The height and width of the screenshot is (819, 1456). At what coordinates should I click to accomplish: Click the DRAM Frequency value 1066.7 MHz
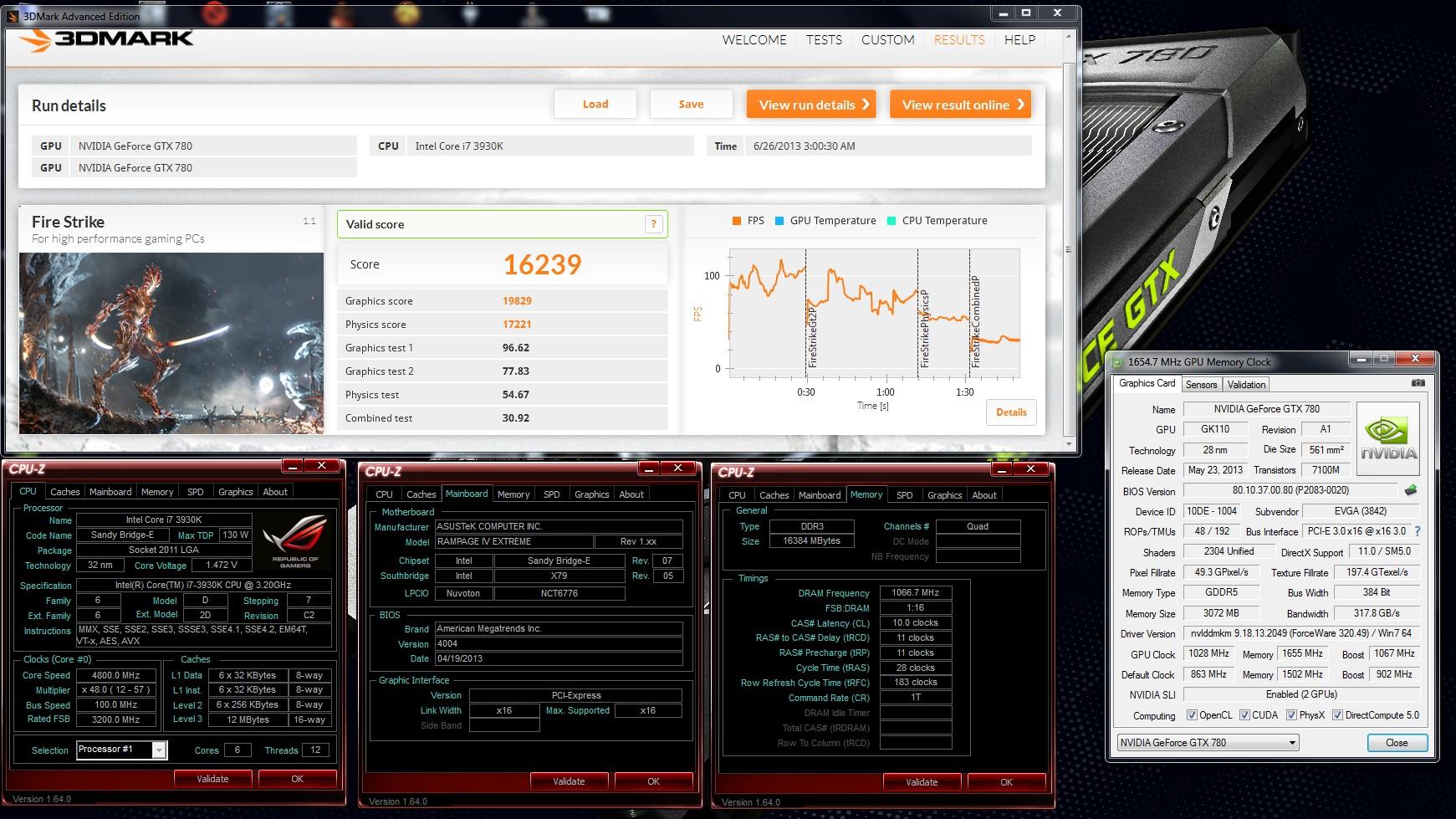click(916, 592)
